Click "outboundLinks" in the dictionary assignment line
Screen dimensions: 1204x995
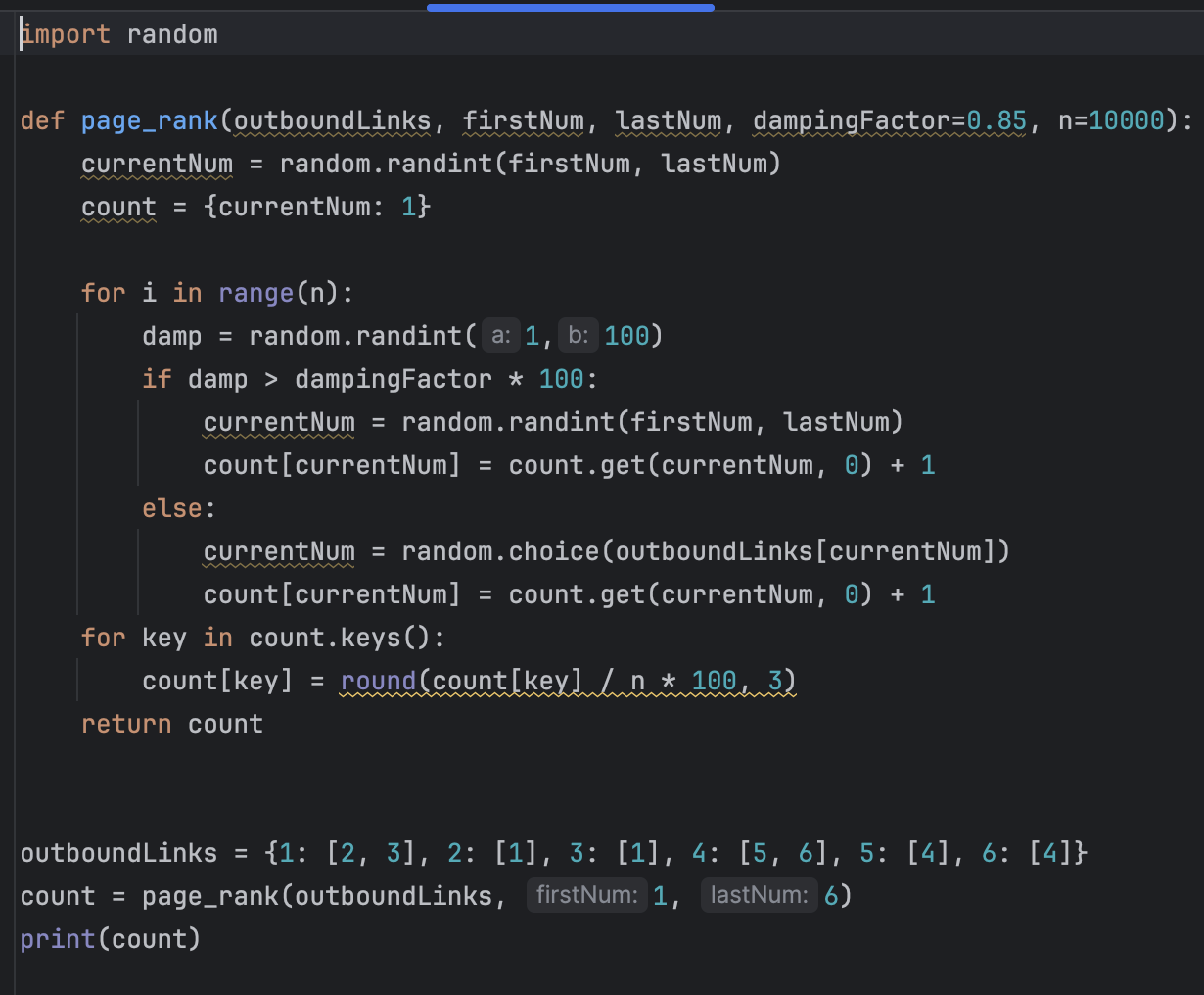(118, 853)
